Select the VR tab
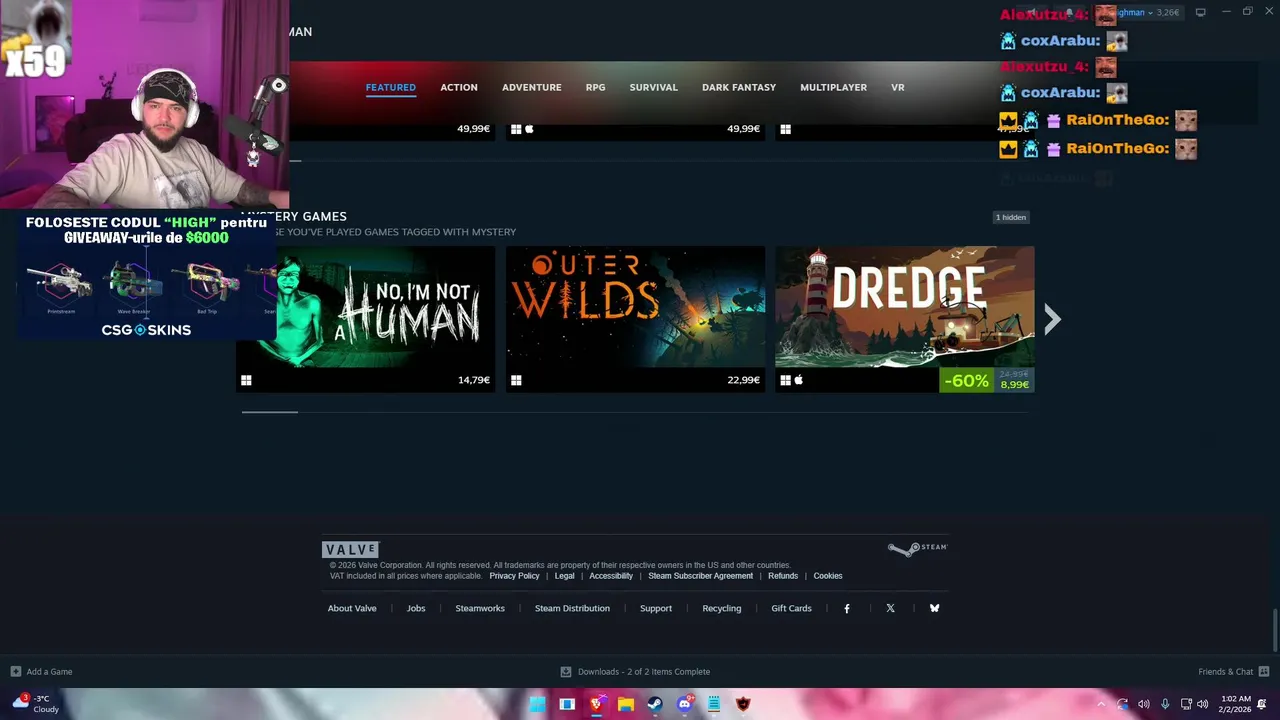 tap(898, 87)
